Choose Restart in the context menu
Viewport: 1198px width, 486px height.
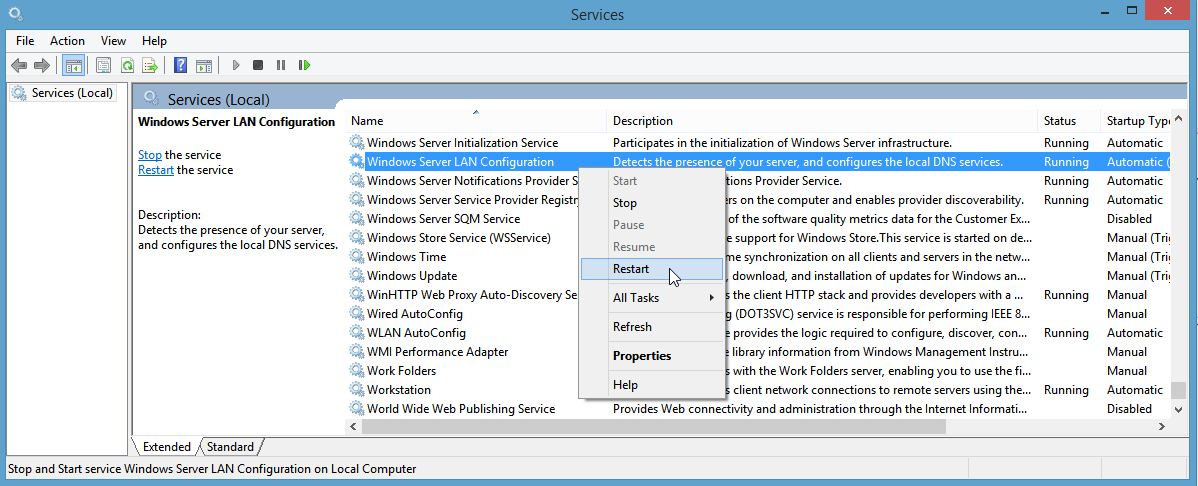click(652, 269)
